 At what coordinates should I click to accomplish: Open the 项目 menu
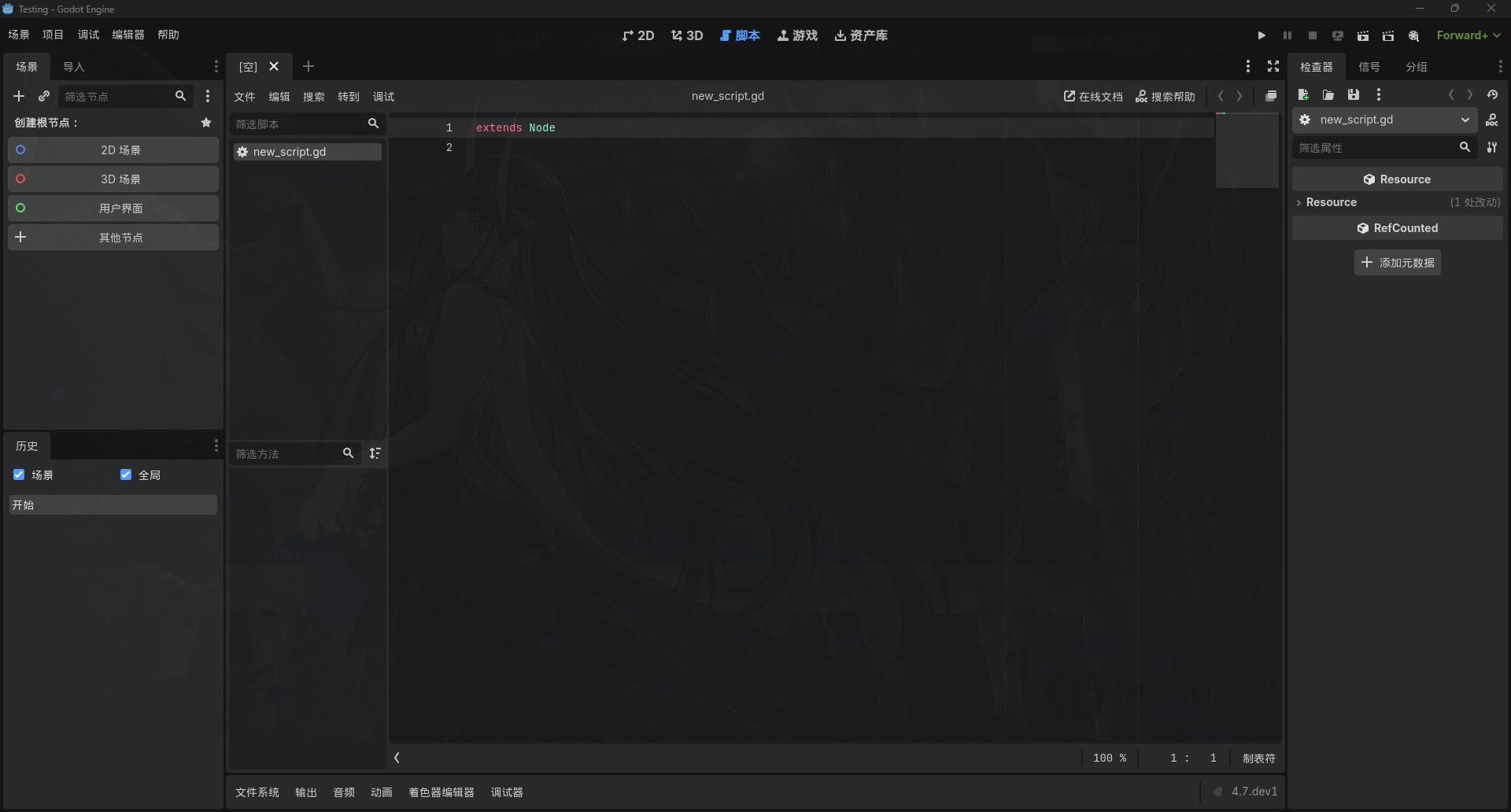(53, 35)
